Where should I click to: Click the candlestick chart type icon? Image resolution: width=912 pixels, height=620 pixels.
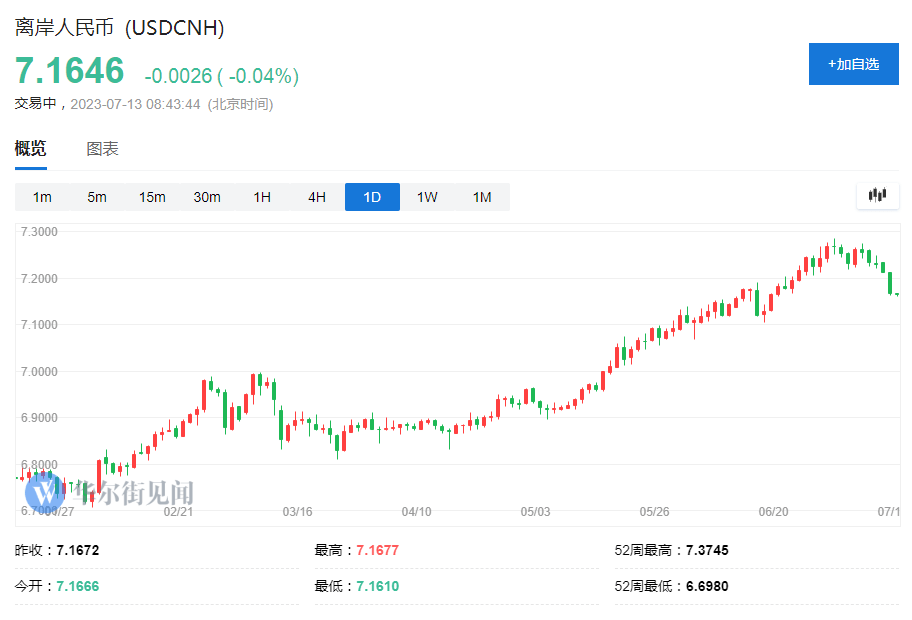[x=877, y=196]
